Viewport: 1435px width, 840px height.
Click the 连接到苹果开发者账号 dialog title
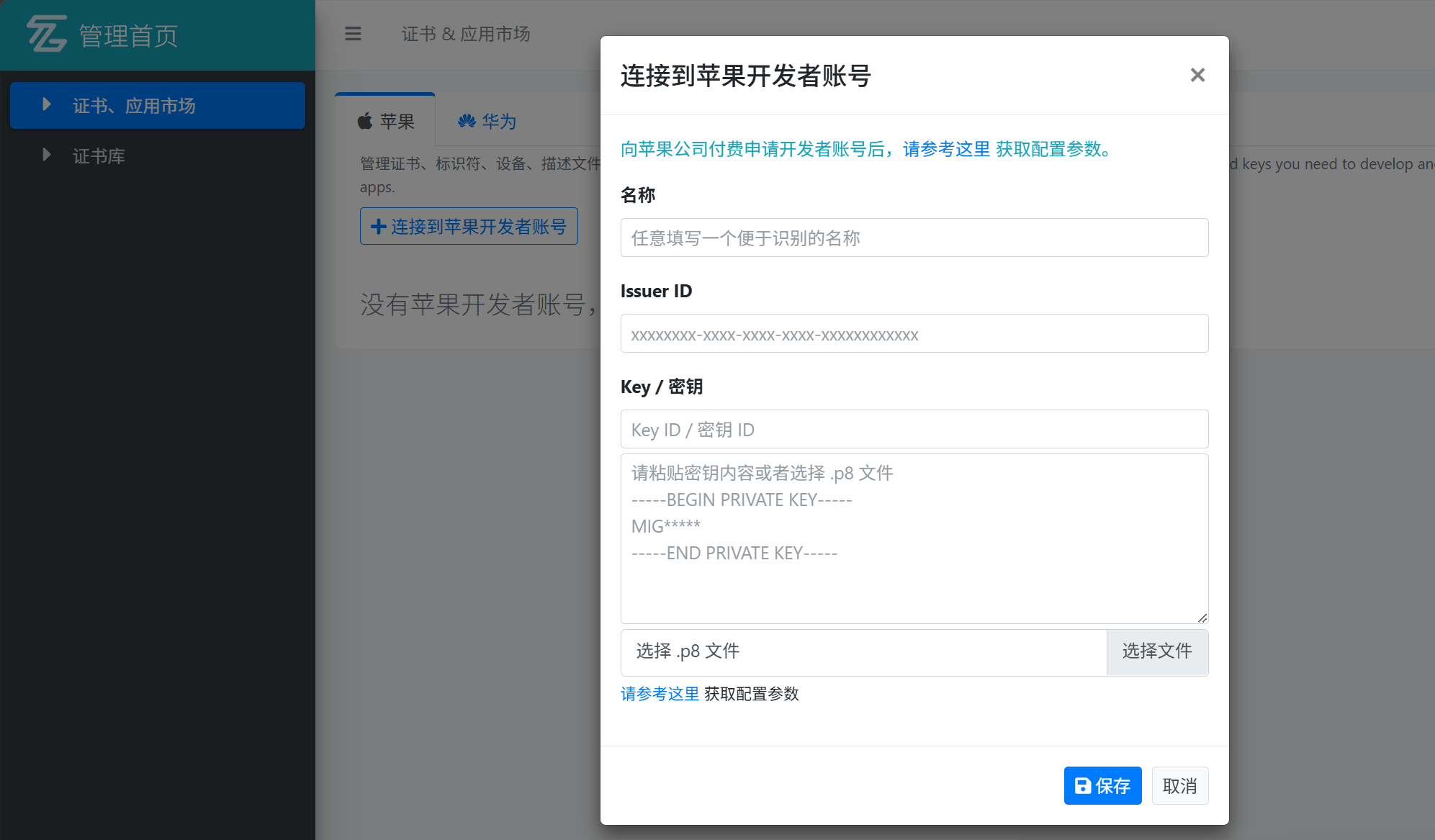(x=746, y=76)
